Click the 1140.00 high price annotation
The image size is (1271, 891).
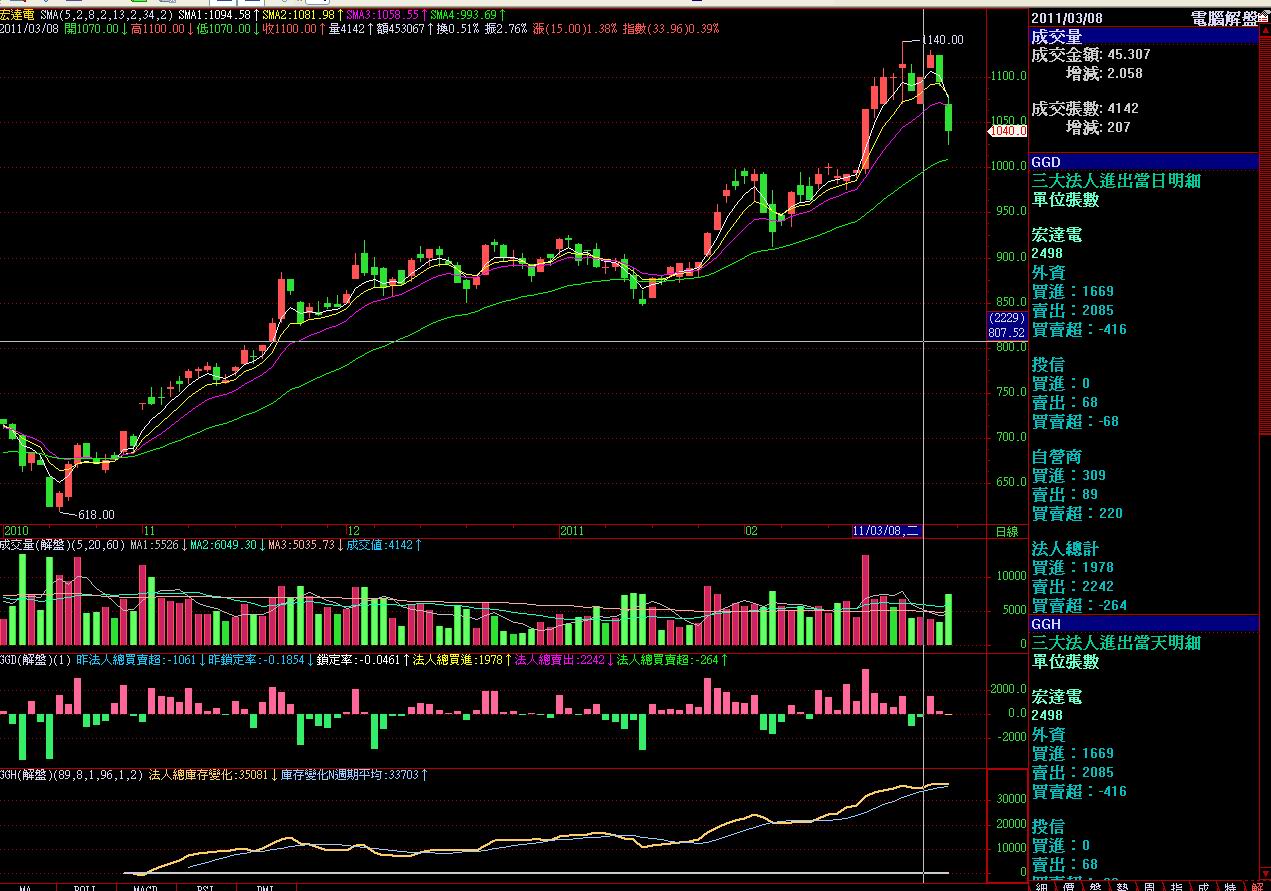(942, 40)
